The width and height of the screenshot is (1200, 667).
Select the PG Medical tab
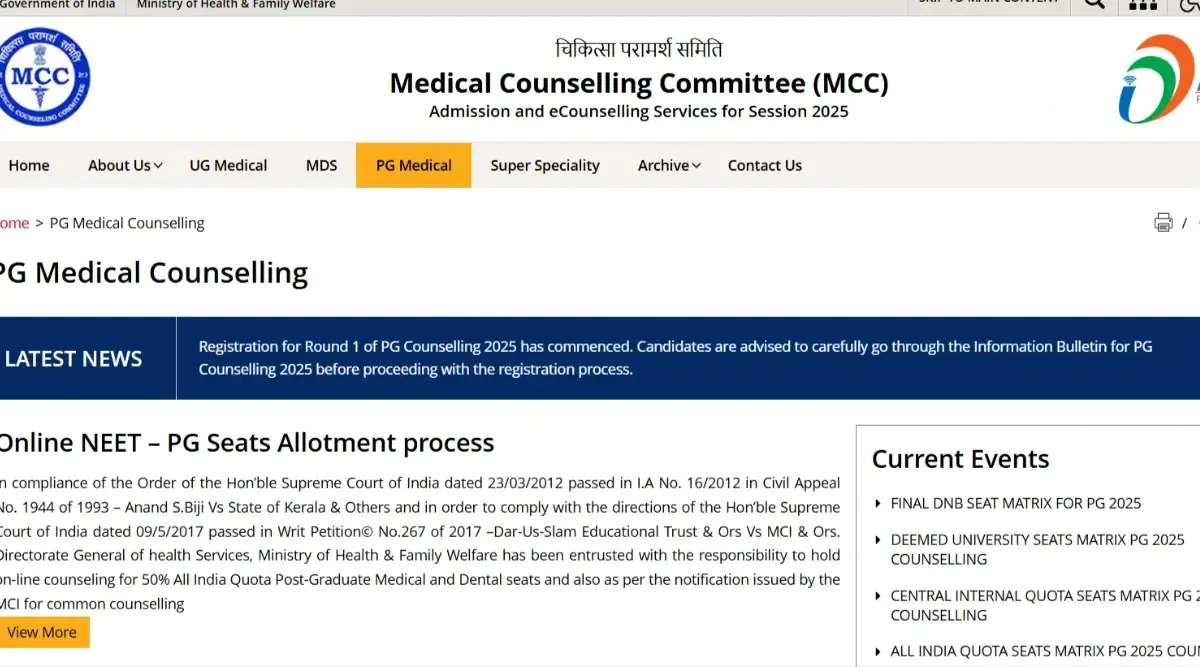(x=413, y=166)
